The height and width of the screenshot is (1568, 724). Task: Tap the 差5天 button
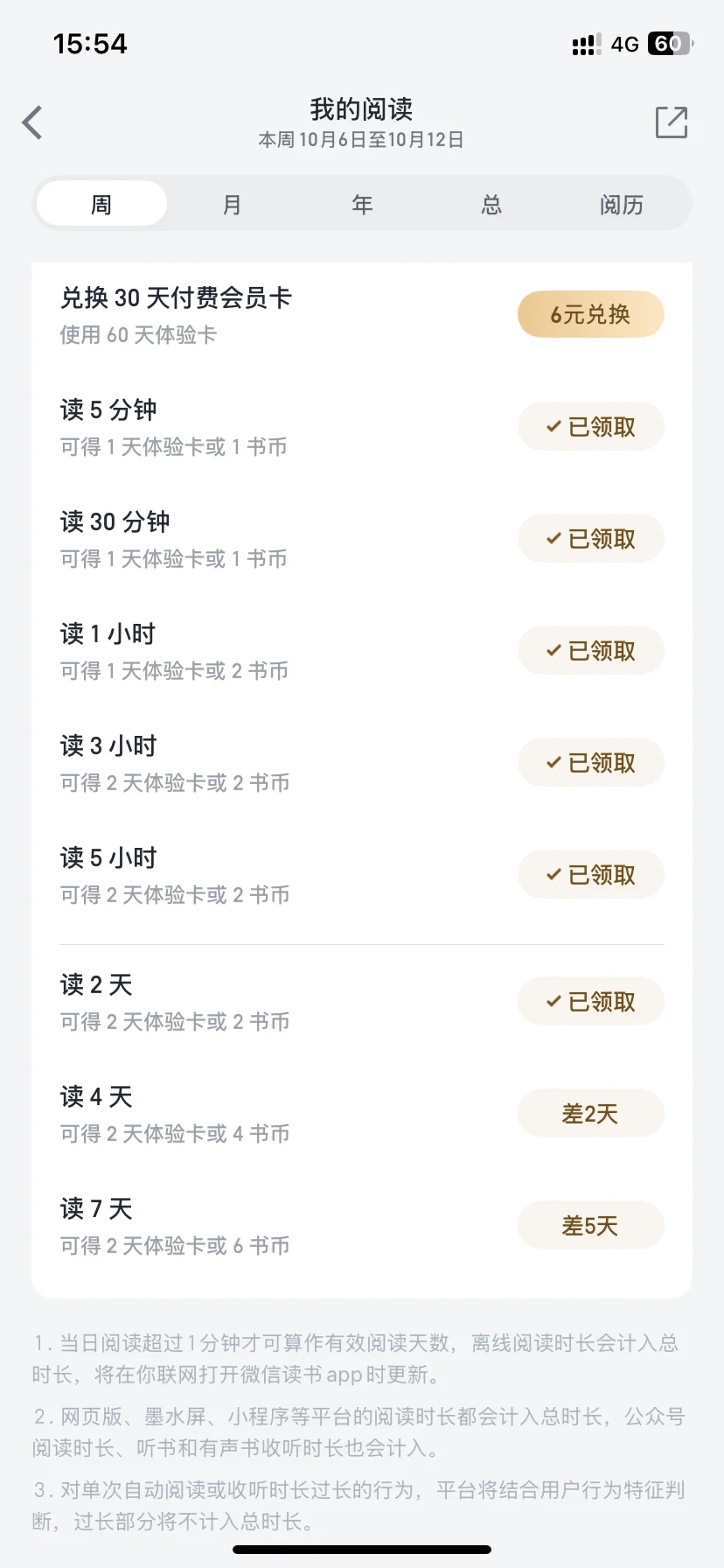(590, 1226)
